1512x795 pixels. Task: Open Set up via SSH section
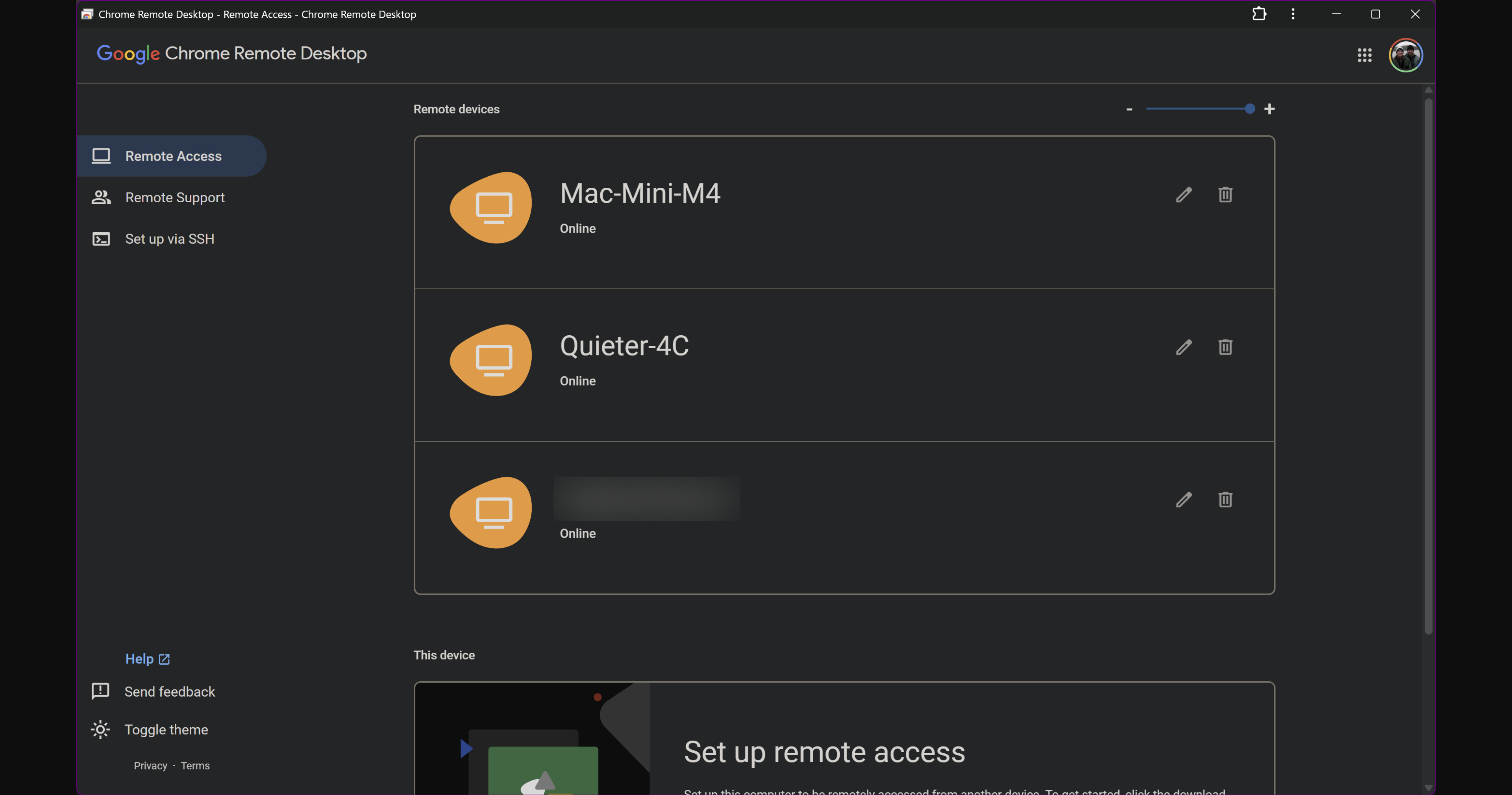tap(169, 239)
